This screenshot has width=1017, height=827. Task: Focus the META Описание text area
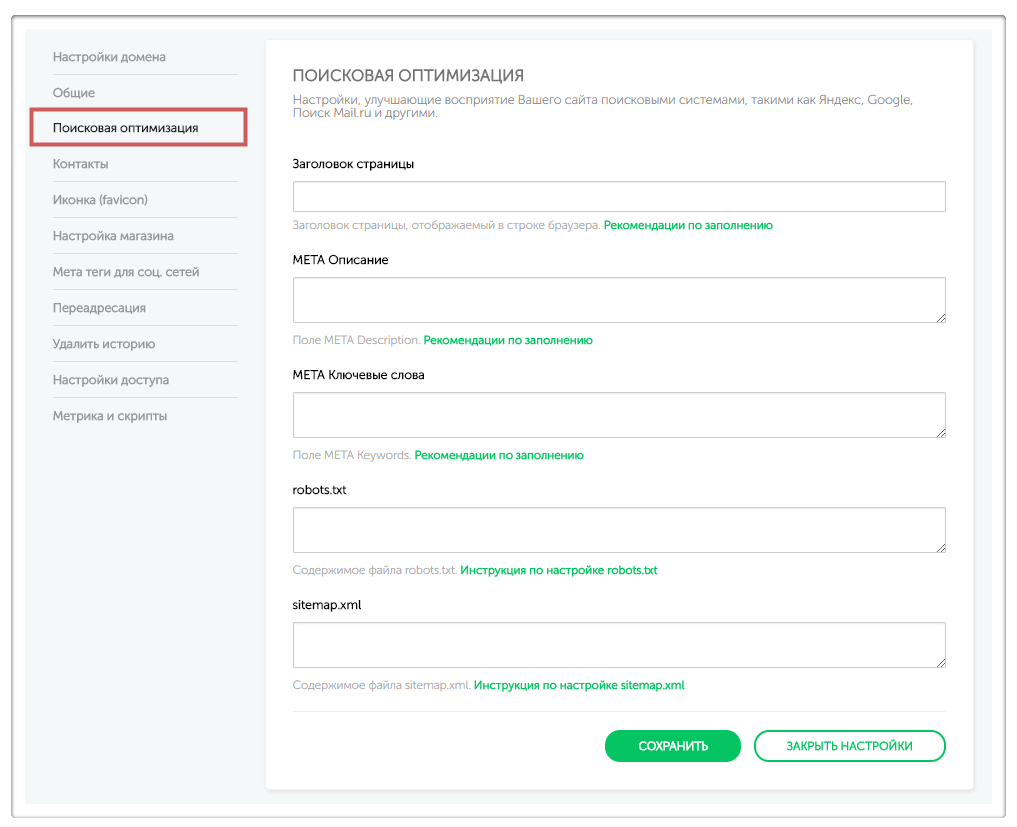tap(619, 300)
